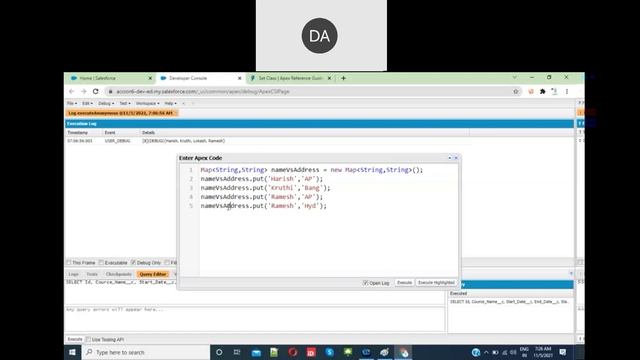The height and width of the screenshot is (360, 640).
Task: Click the Query Editor Execute button
Action: [75, 339]
